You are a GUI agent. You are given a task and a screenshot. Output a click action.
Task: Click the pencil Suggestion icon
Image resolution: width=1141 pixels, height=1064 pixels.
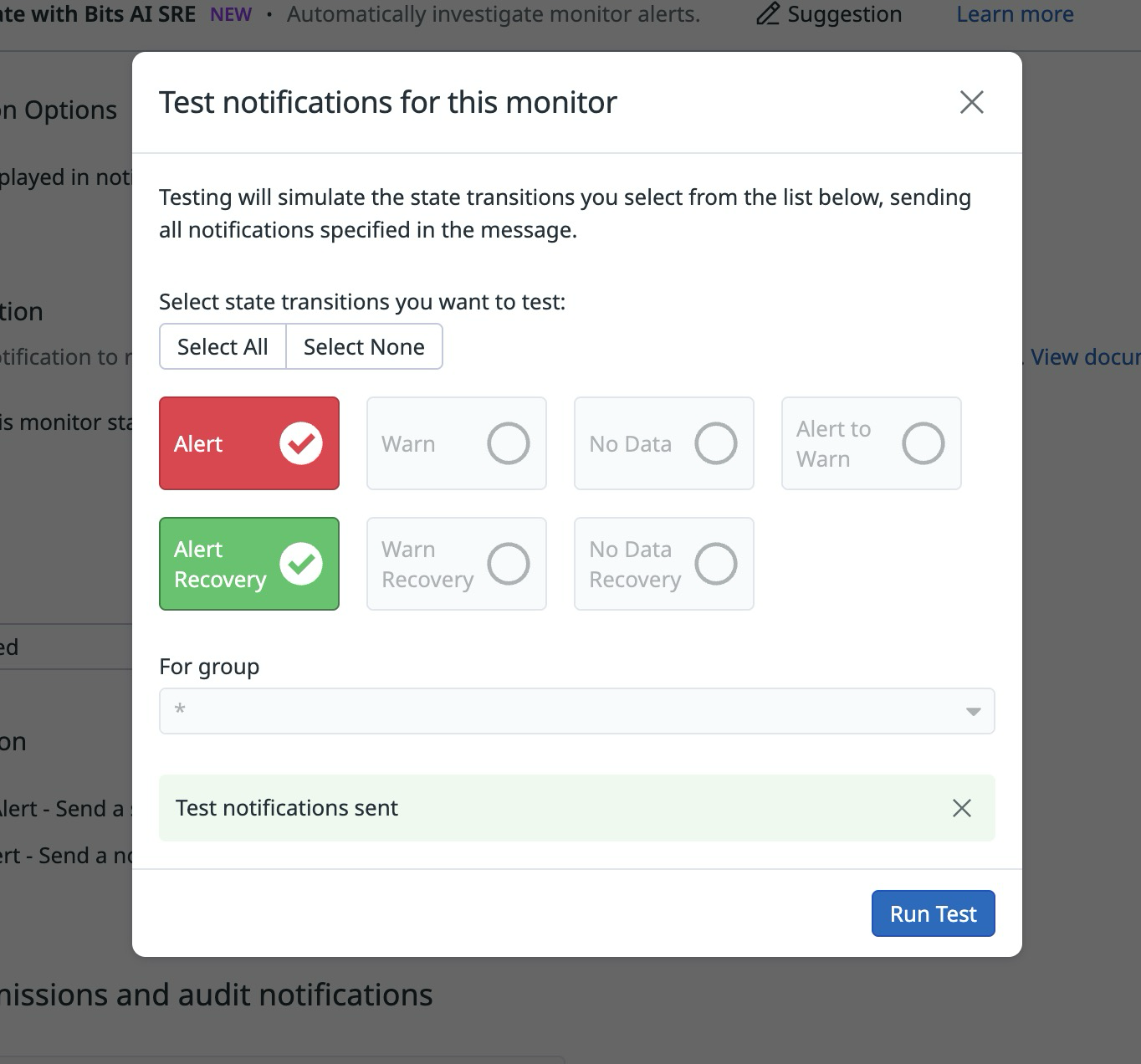[769, 13]
